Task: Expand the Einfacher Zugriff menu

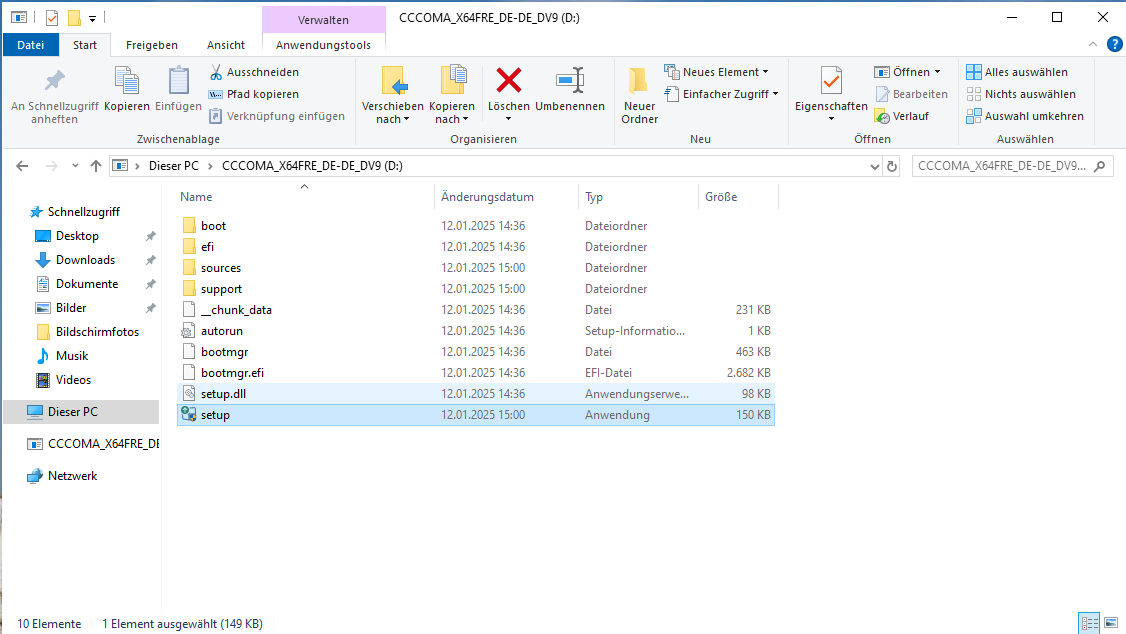Action: (776, 94)
